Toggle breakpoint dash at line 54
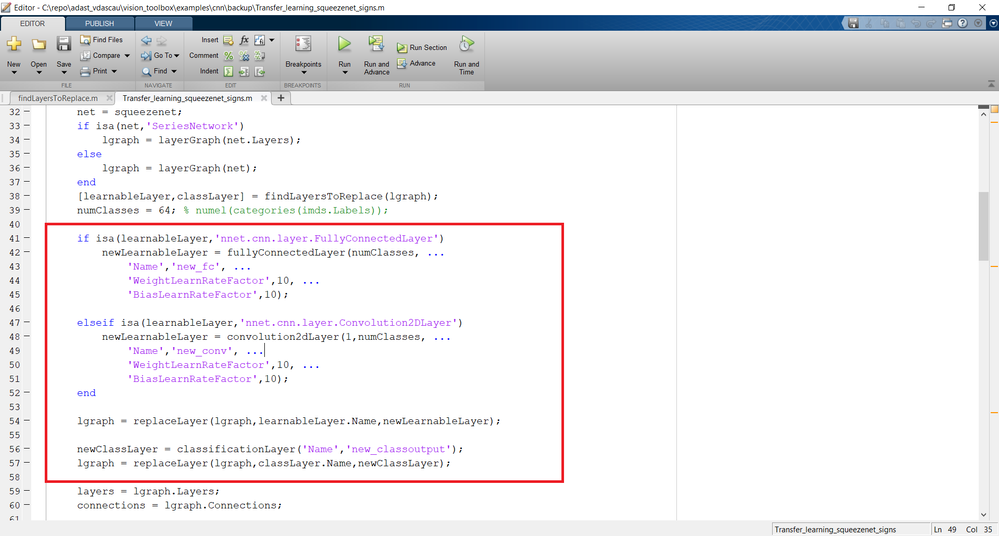The image size is (999, 536). 27,421
